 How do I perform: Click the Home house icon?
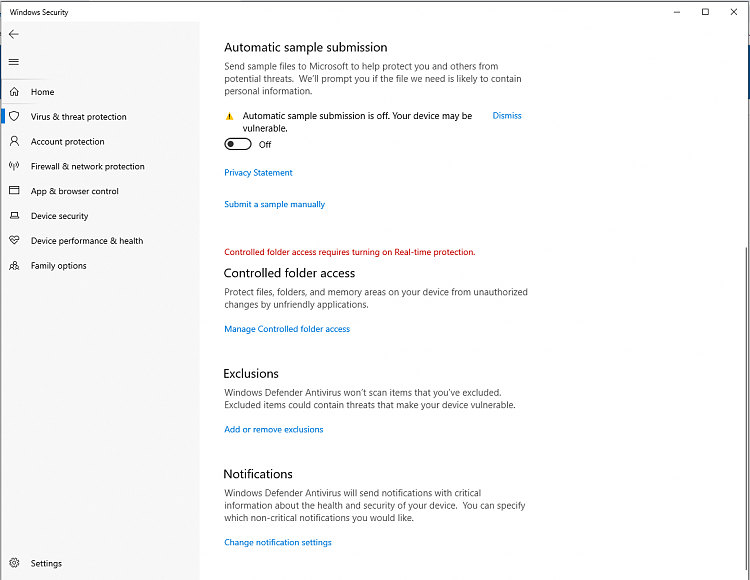click(x=14, y=91)
